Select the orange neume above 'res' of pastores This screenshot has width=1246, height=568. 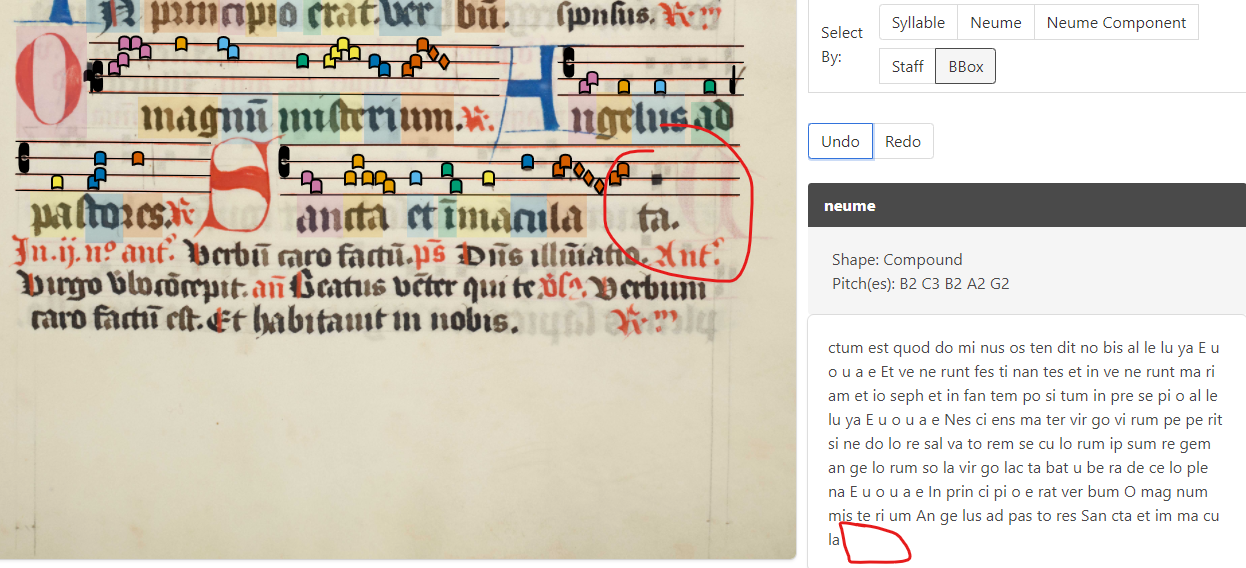[x=138, y=158]
